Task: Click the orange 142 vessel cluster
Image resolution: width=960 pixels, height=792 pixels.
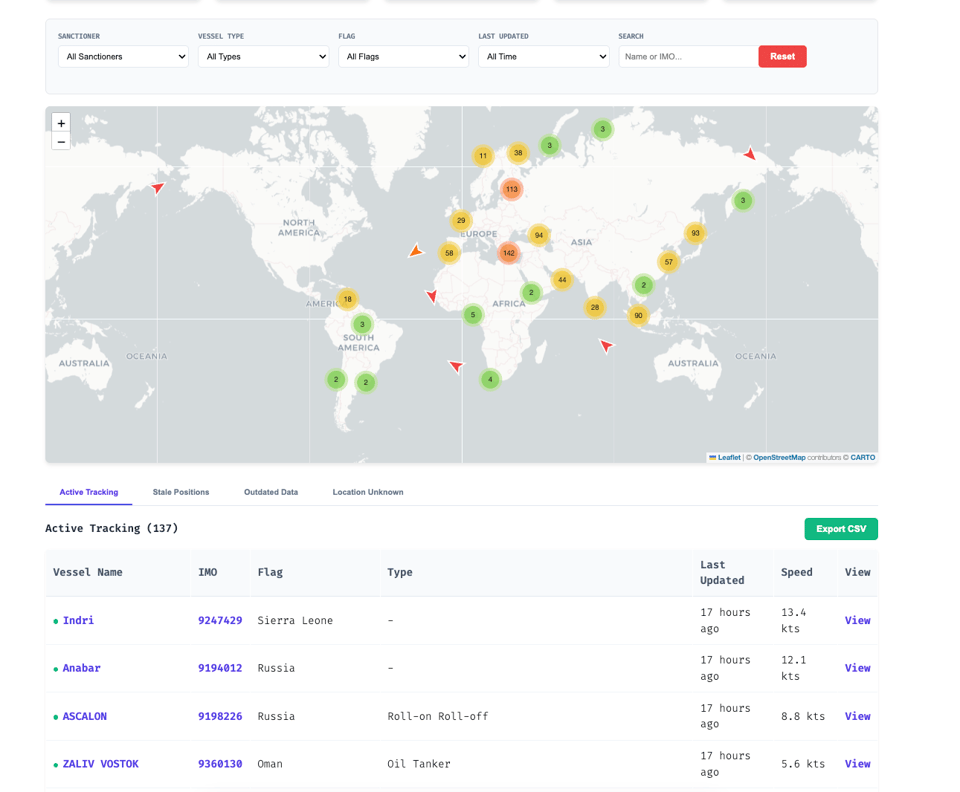Action: pyautogui.click(x=509, y=253)
